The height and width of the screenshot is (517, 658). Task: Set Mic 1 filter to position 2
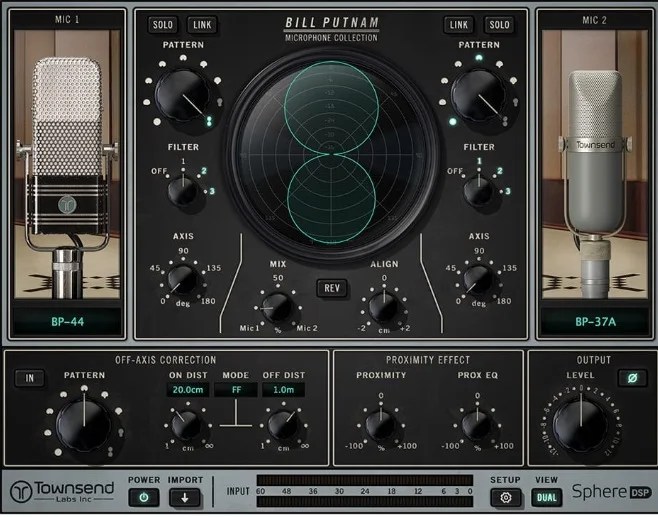click(204, 171)
